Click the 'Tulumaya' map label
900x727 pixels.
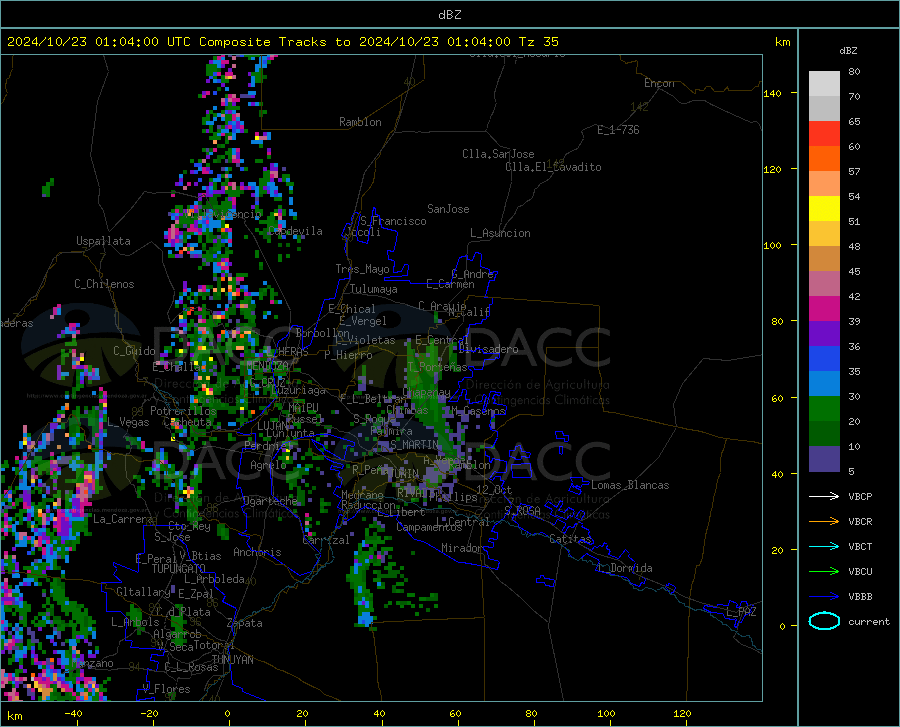374,289
